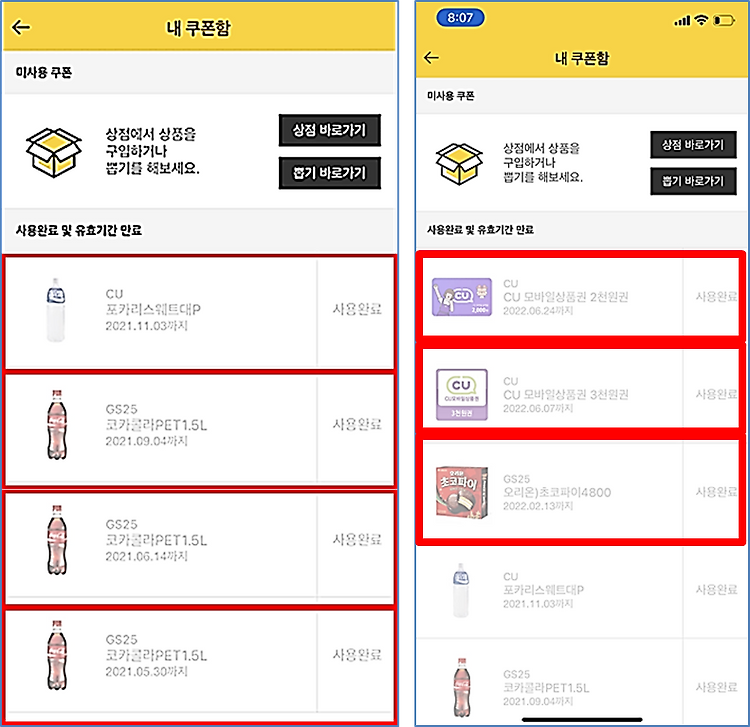
Task: Open the 코카콜라PET1.5L coupon expiring 2021.05.30
Action: tap(199, 665)
